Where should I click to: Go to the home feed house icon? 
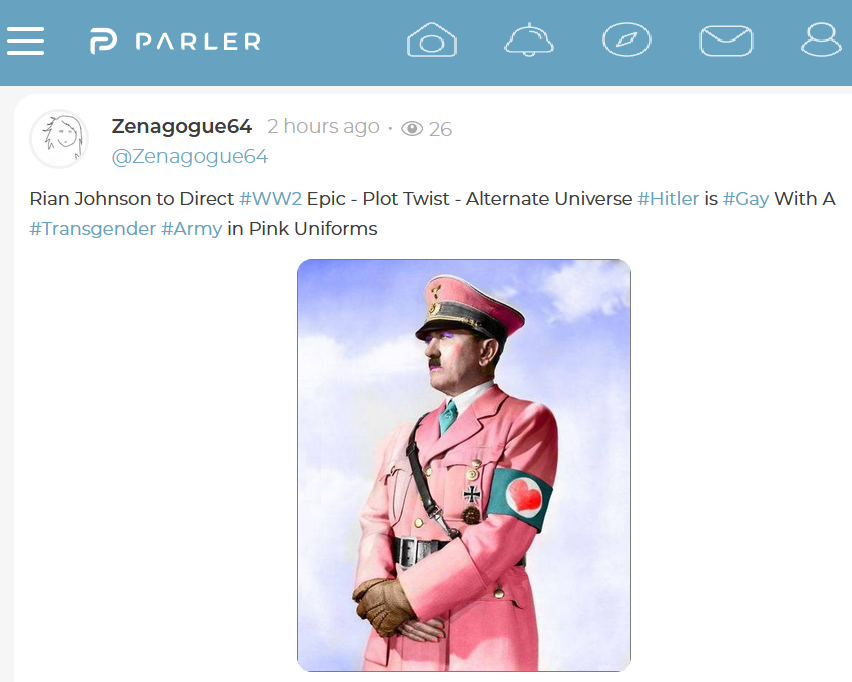(x=432, y=39)
